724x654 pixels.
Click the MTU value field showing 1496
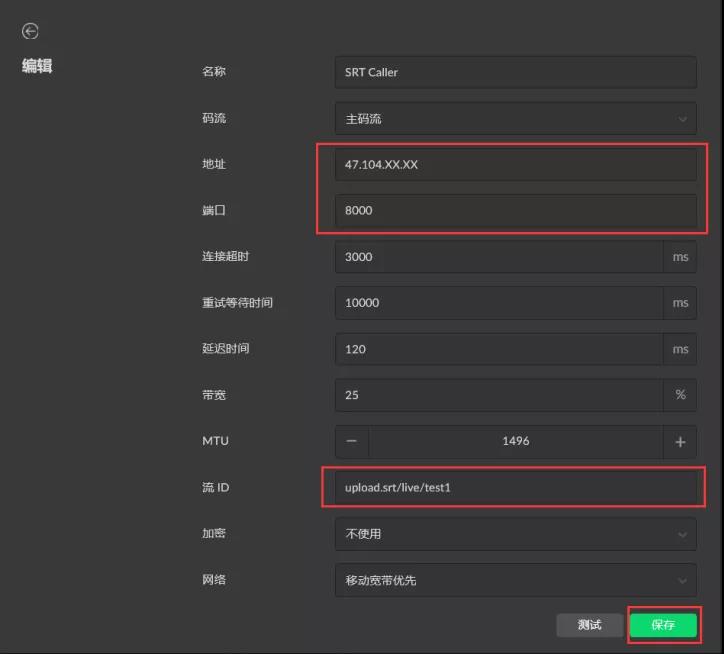point(515,441)
